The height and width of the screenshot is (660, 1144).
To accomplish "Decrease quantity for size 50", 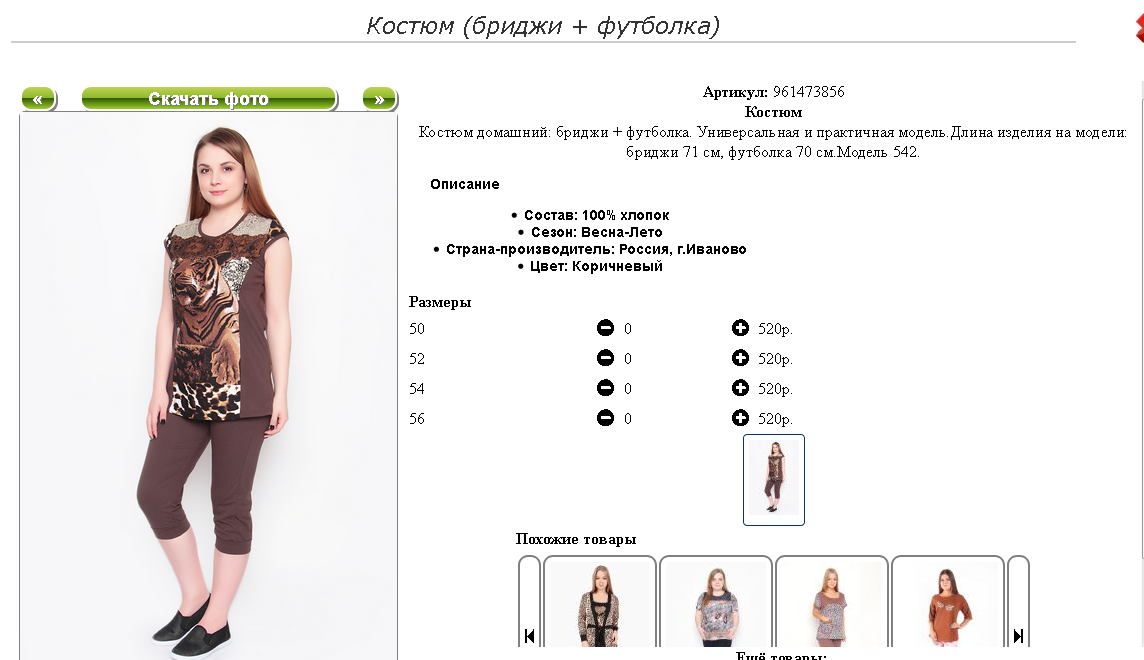I will (605, 328).
